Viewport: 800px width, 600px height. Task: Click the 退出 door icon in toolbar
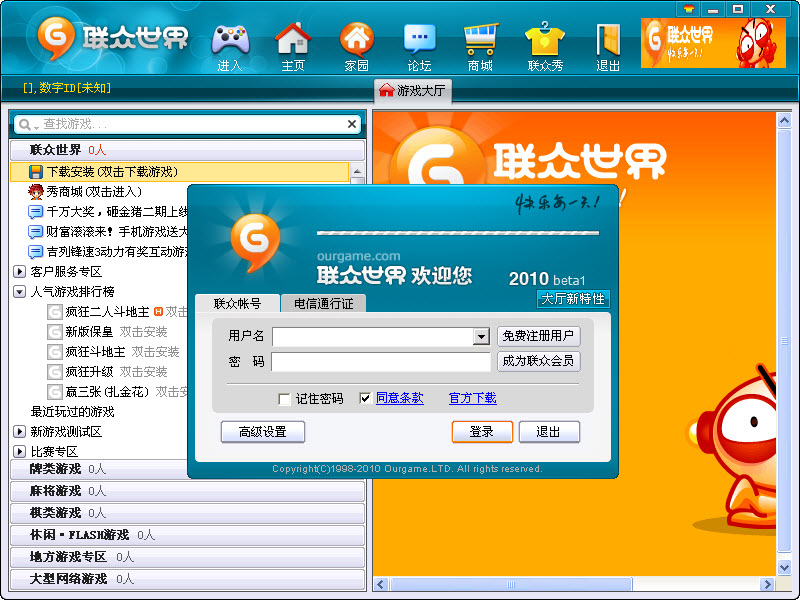pos(608,39)
